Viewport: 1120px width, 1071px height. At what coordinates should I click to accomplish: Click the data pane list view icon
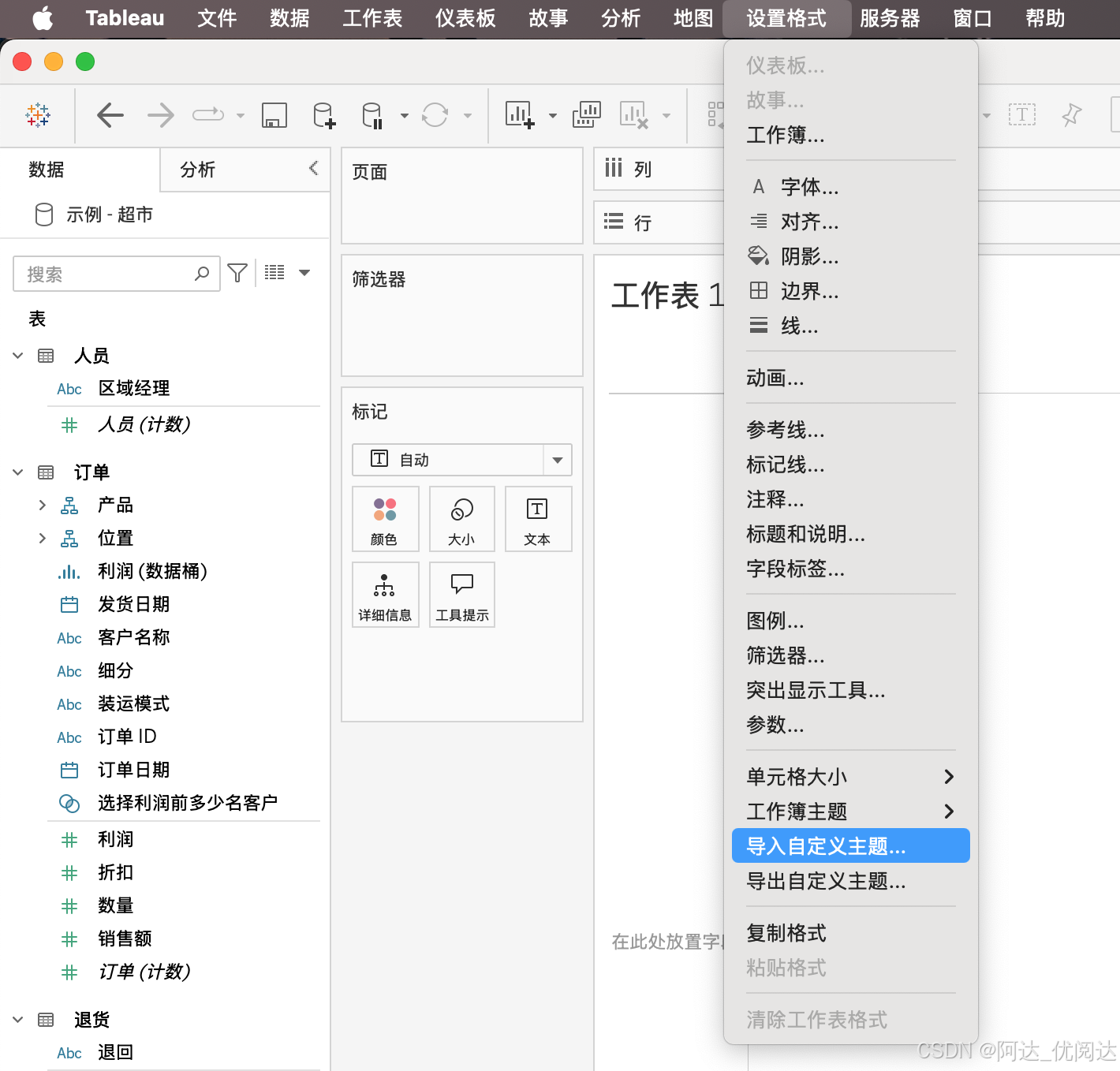(274, 273)
